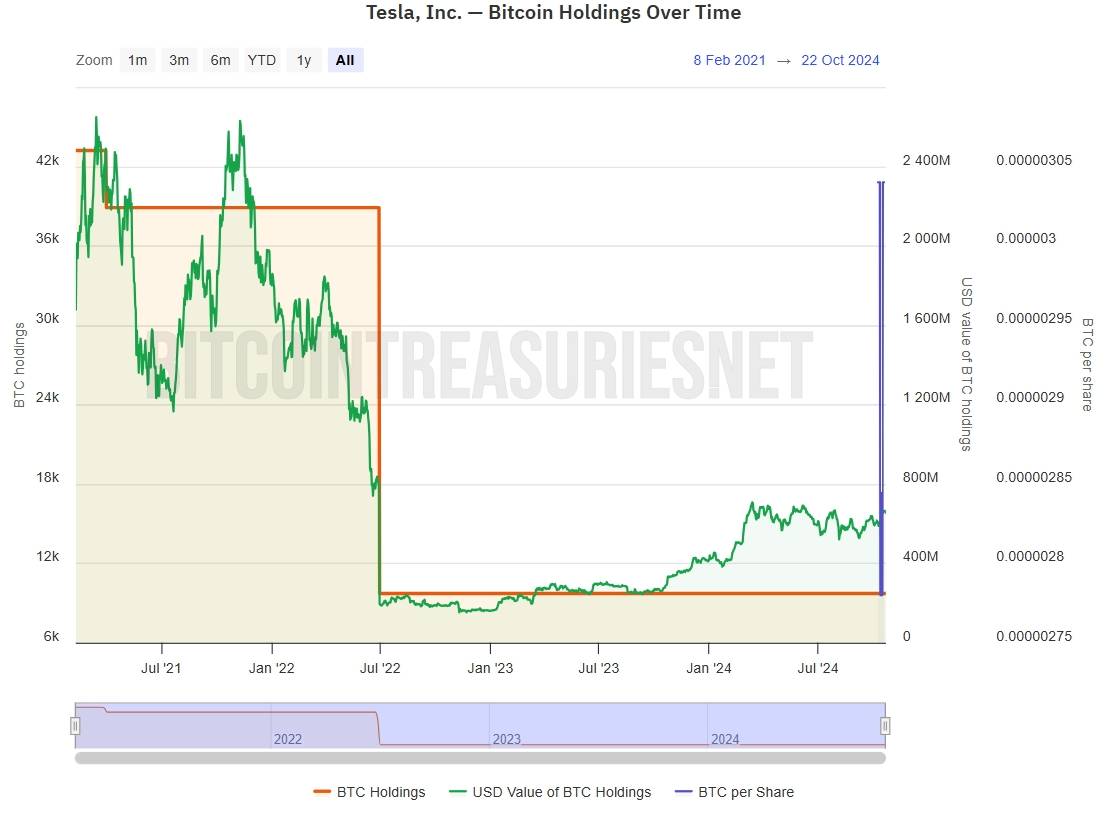Click the Jul '22 axis label
This screenshot has height=828, width=1108.
point(380,668)
